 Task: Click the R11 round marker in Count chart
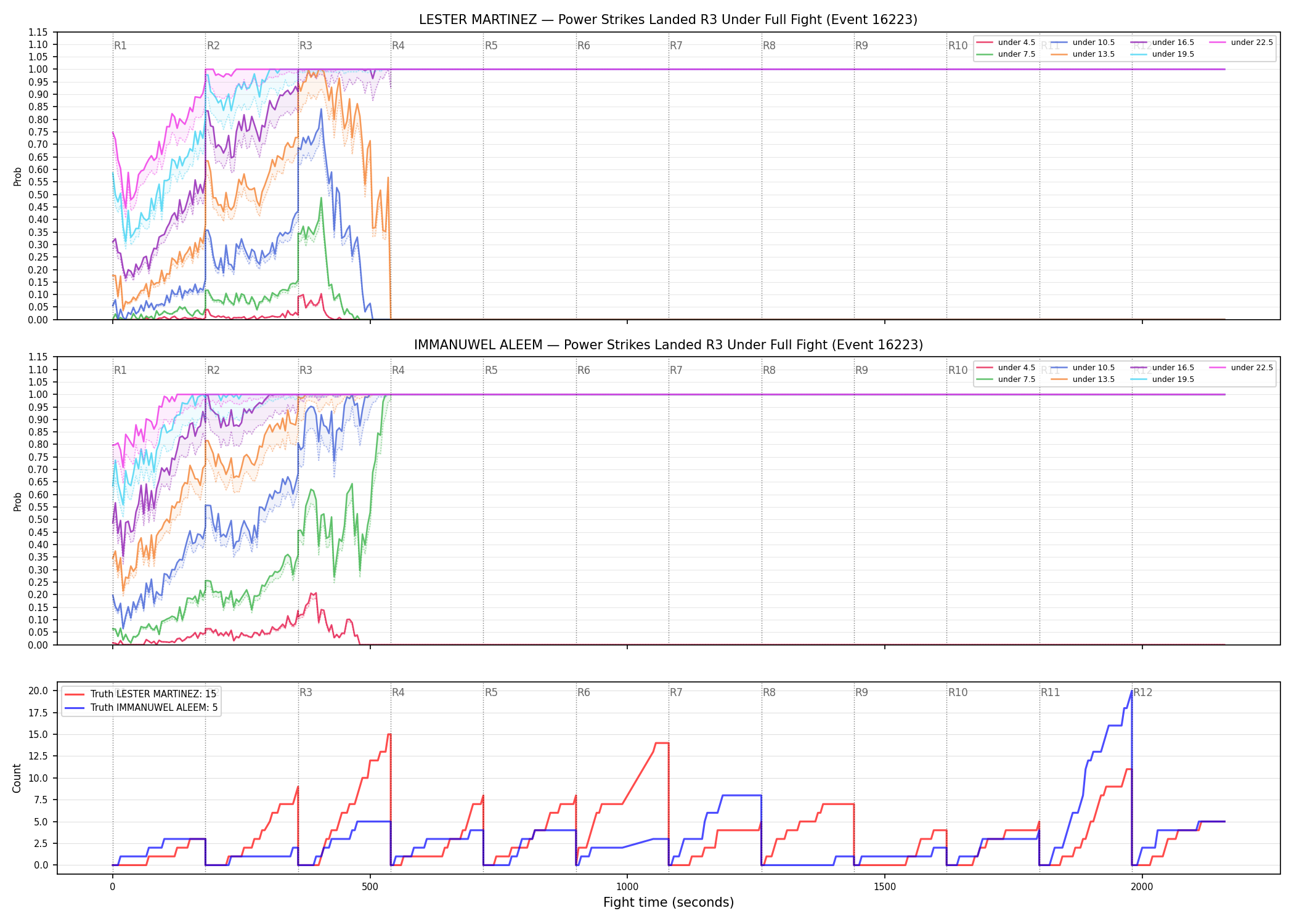[1051, 692]
